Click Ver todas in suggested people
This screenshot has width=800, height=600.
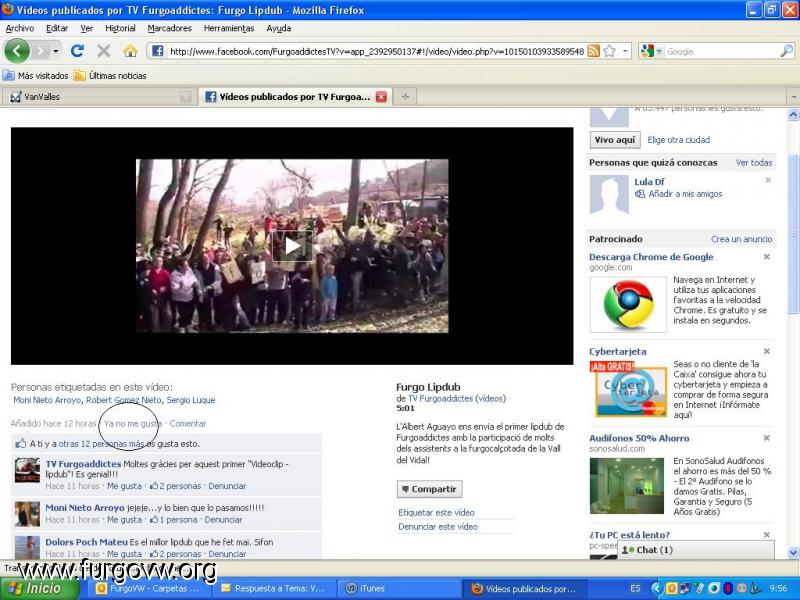point(754,163)
